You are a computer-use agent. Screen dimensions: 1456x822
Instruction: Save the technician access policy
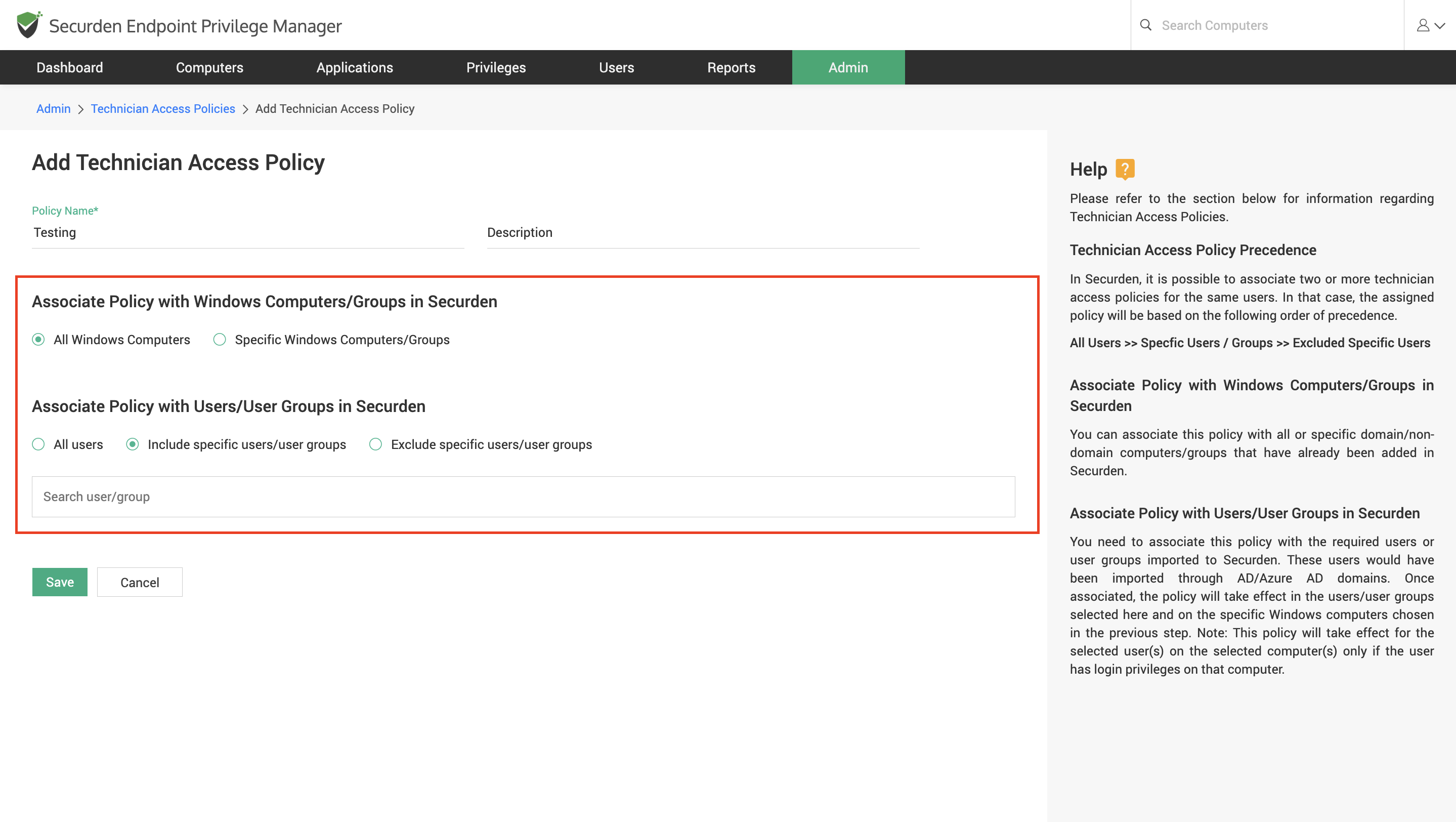pyautogui.click(x=60, y=582)
